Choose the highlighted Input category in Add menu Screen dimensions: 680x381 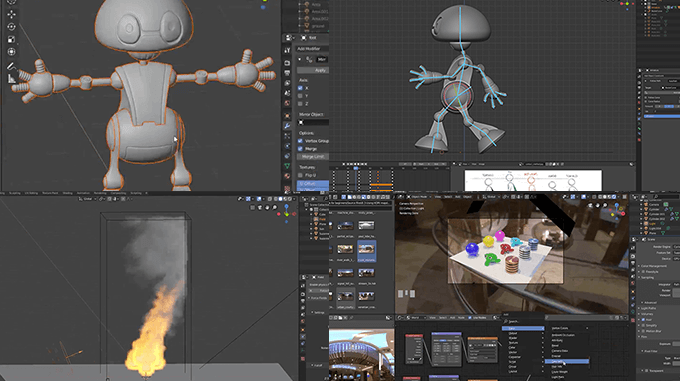click(523, 329)
